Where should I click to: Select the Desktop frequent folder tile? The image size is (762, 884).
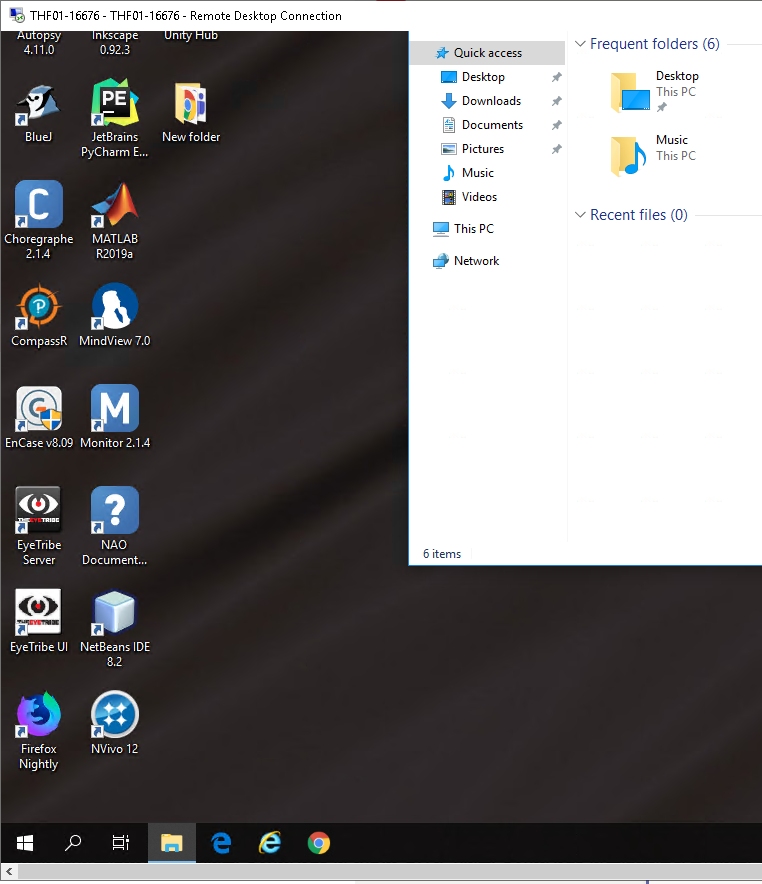[x=655, y=90]
